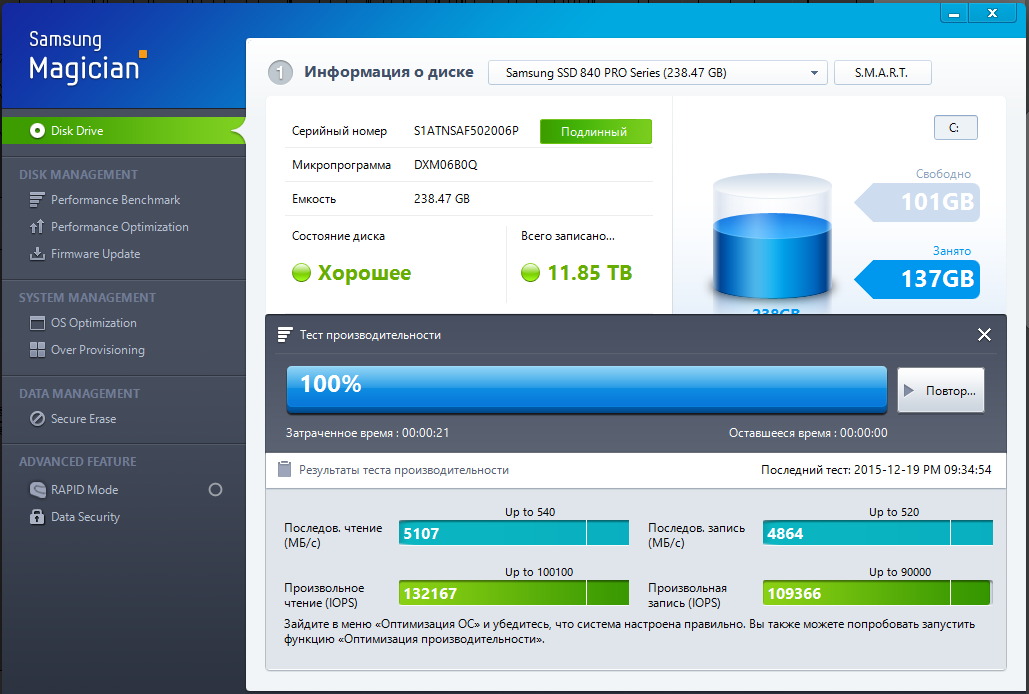Minimize the Samsung Magician window

954,14
